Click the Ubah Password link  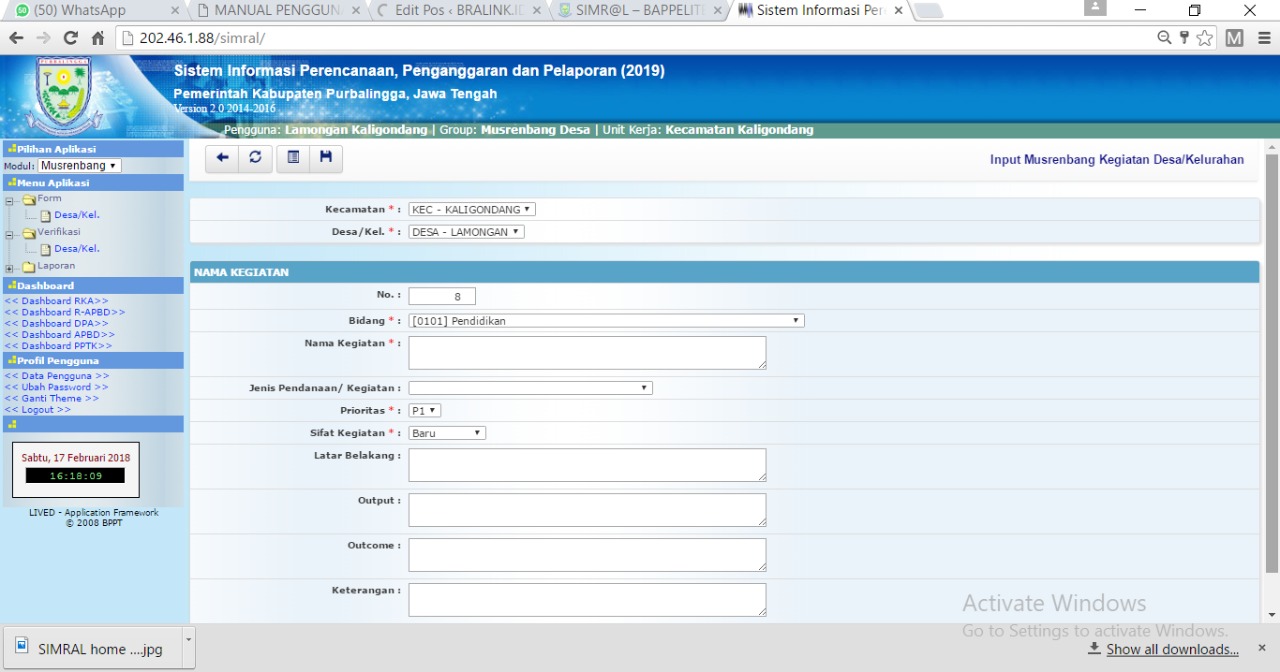coord(56,387)
